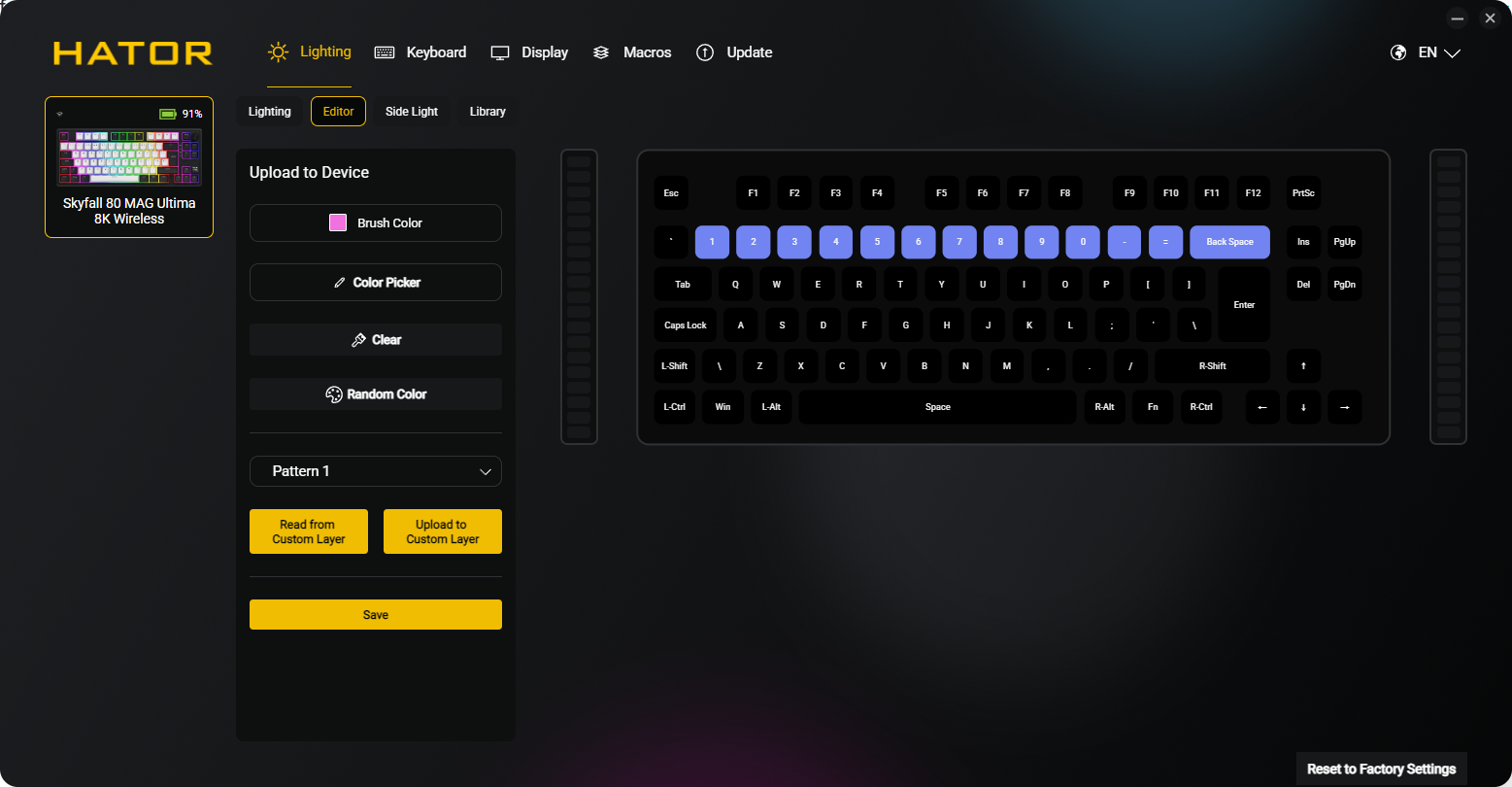Open the Side Light sub-tab
Viewport: 1512px width, 787px height.
click(x=412, y=112)
